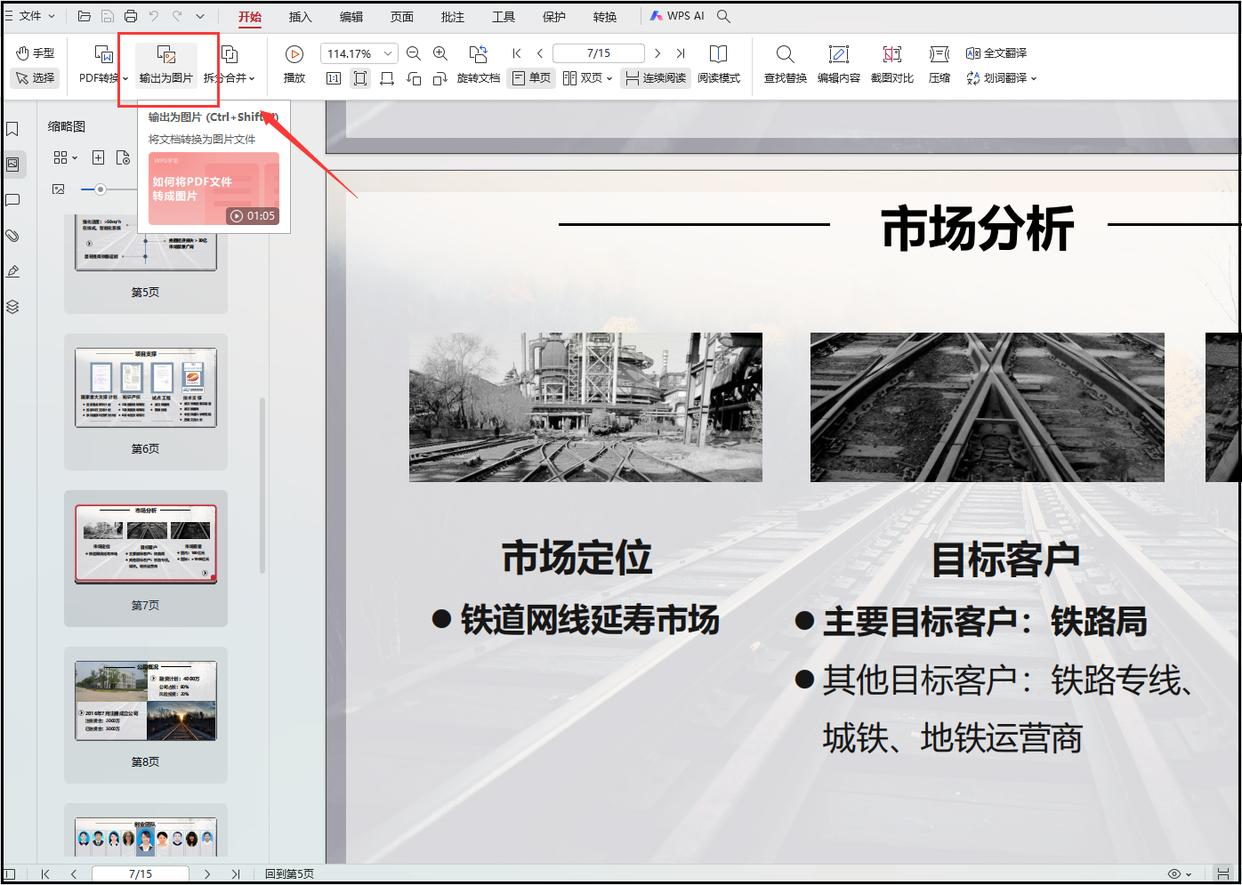Click the WPS AI button
Viewport: 1242px width, 885px height.
pos(677,16)
